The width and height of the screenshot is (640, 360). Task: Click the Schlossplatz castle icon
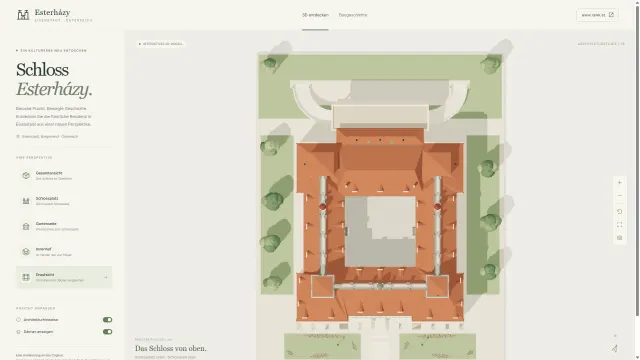[26, 201]
